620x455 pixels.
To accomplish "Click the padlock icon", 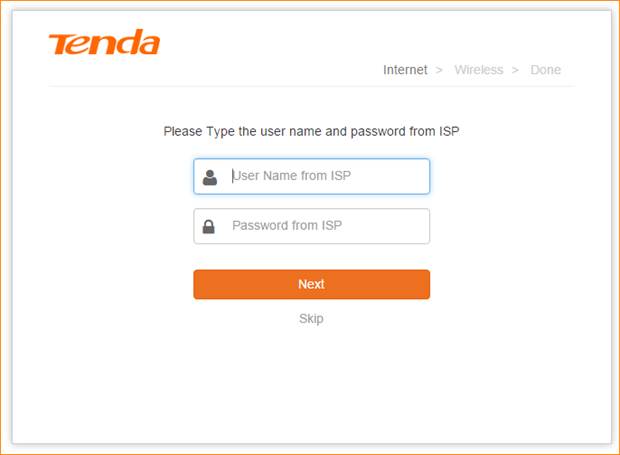I will click(209, 227).
